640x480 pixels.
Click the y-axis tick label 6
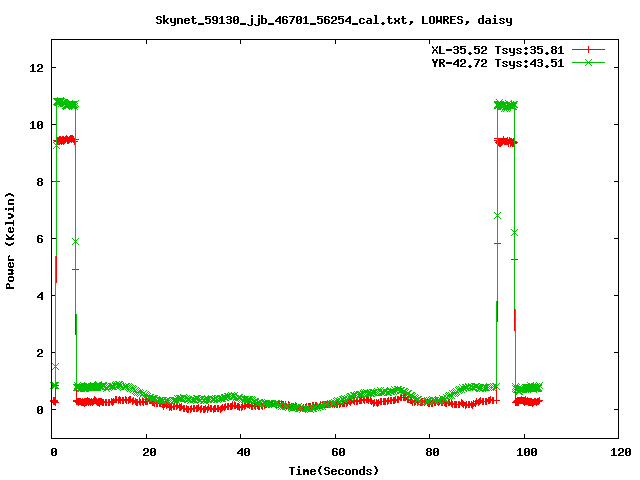(x=40, y=239)
